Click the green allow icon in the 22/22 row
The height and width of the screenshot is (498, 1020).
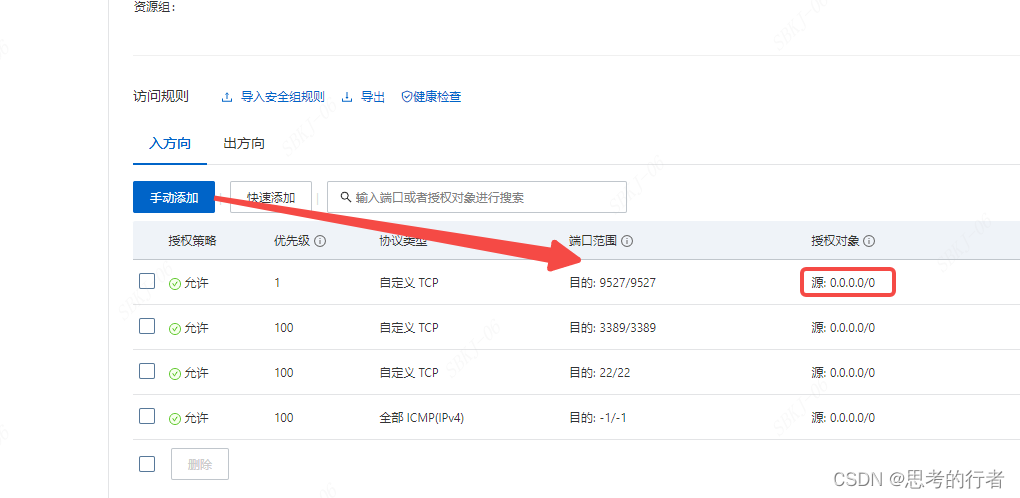click(174, 374)
